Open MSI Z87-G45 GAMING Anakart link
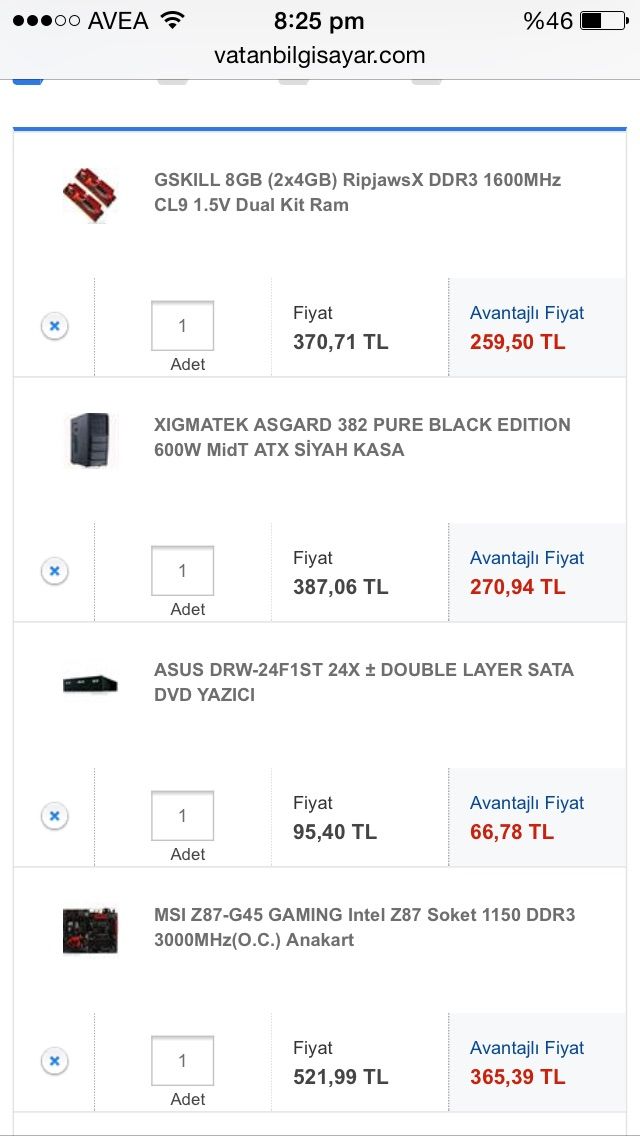 point(364,927)
